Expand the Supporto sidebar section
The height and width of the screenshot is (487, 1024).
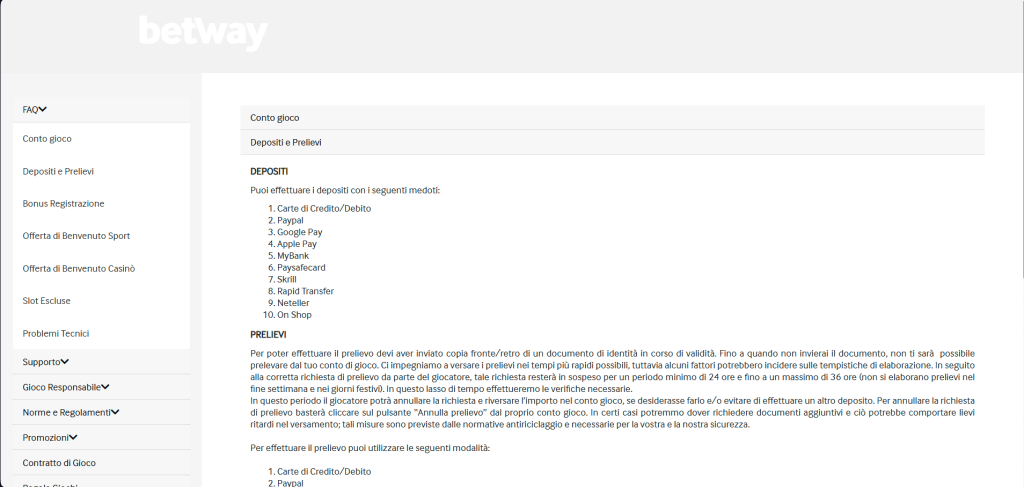click(x=45, y=361)
